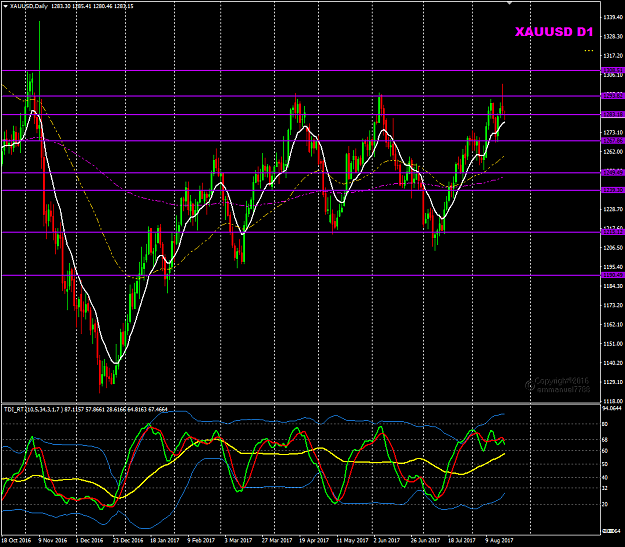The width and height of the screenshot is (625, 547).
Task: Click the 1283.18 current price tag
Action: tap(613, 114)
